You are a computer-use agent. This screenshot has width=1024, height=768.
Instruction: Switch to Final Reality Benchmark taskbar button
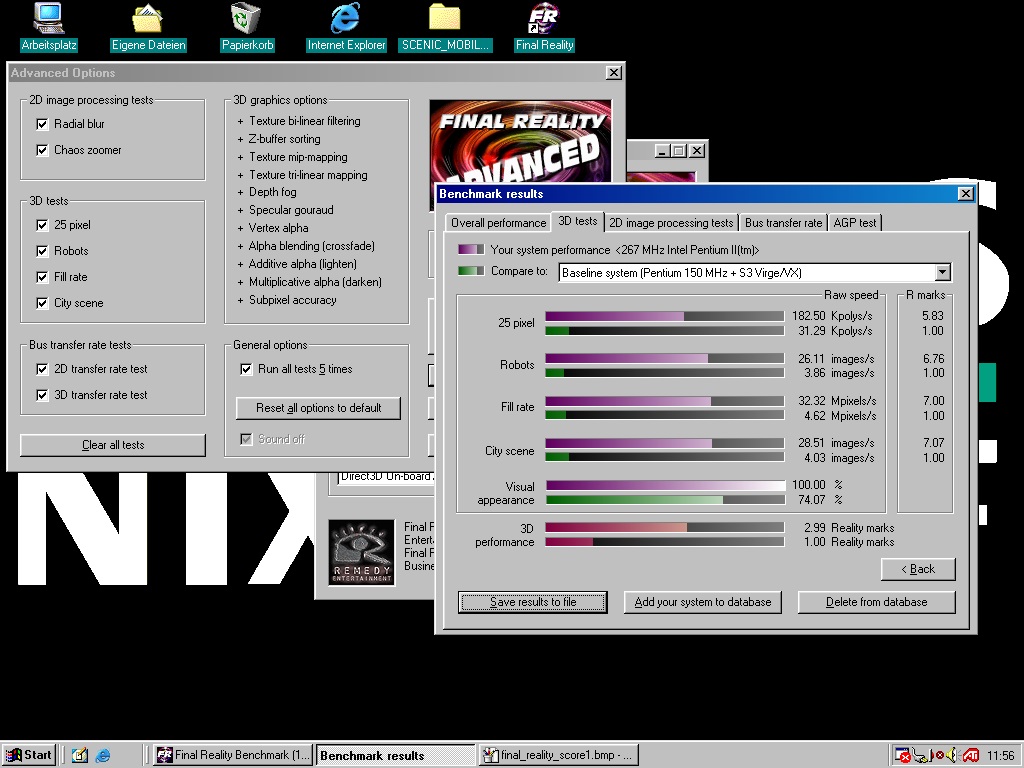(233, 755)
